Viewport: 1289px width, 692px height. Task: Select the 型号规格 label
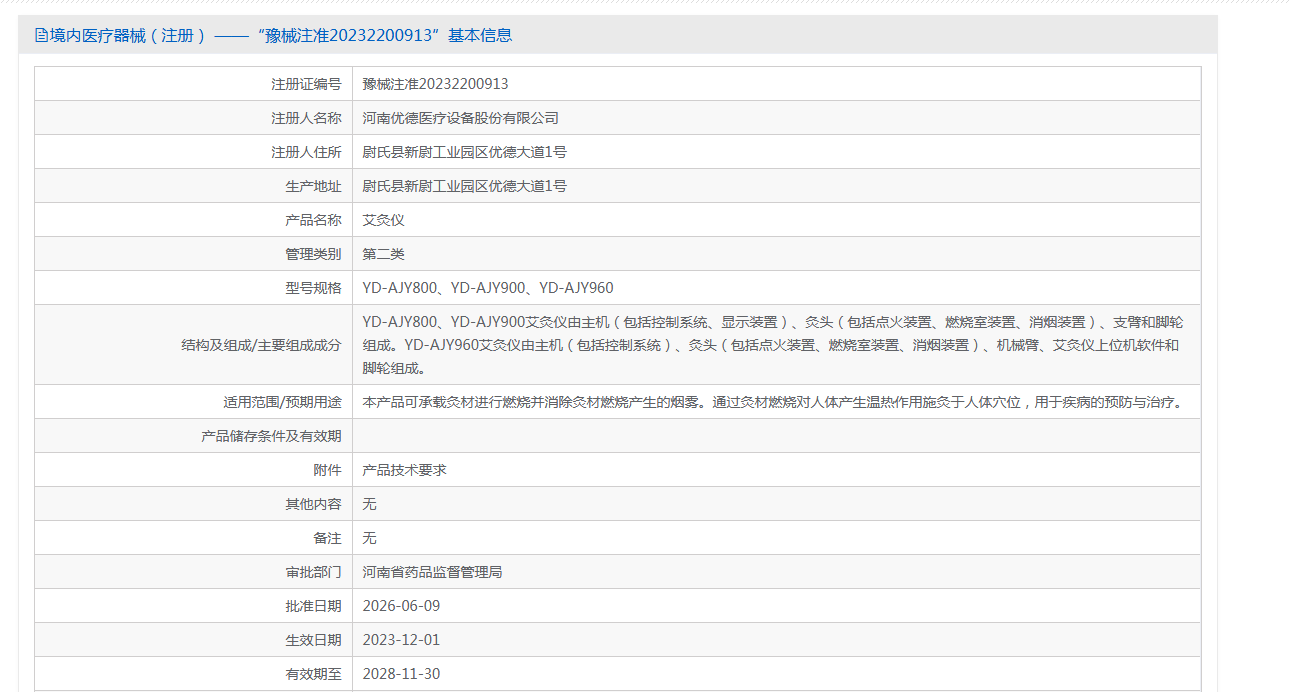pyautogui.click(x=313, y=288)
